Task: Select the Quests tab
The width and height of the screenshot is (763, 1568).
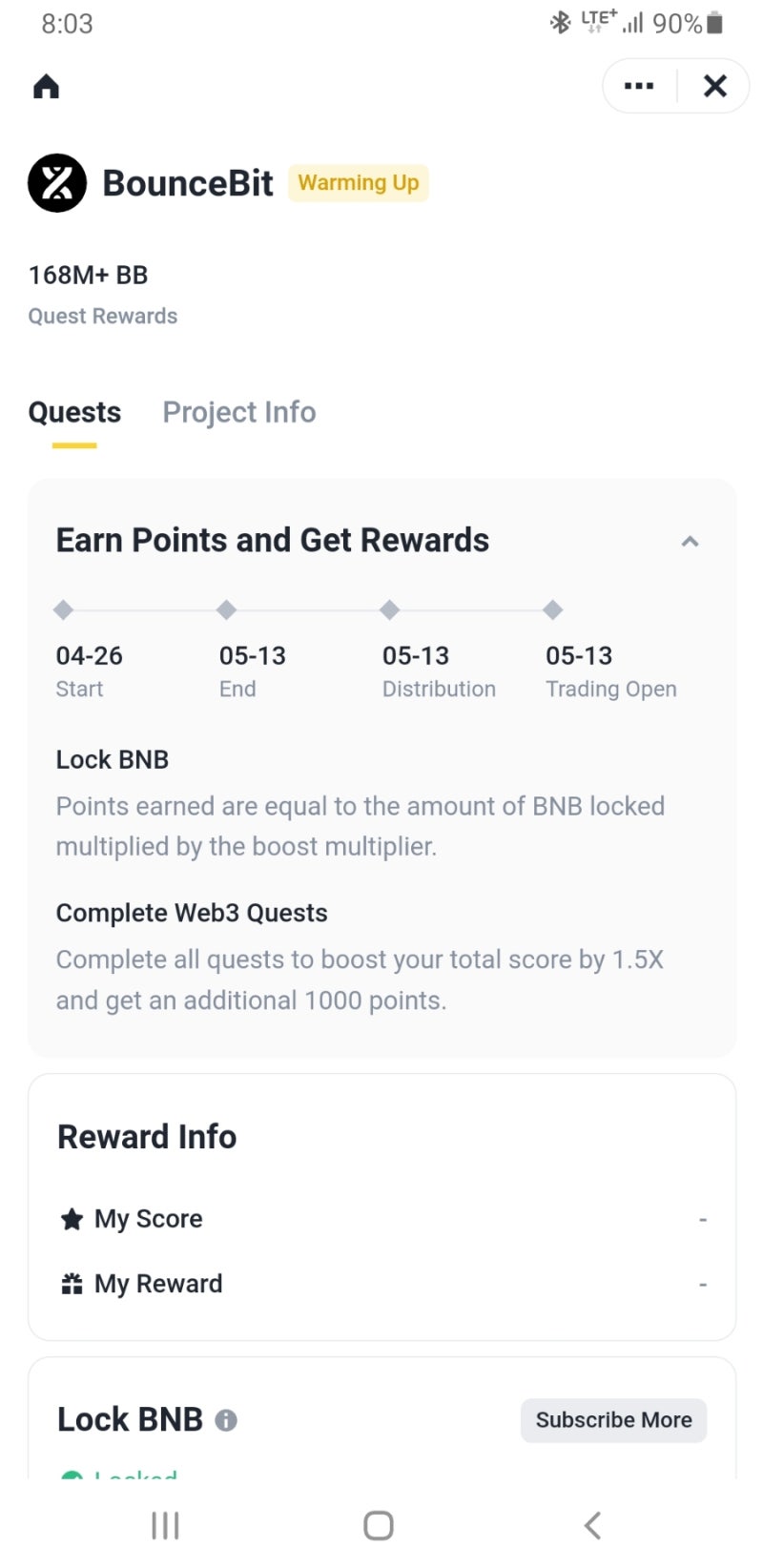Action: click(x=74, y=412)
